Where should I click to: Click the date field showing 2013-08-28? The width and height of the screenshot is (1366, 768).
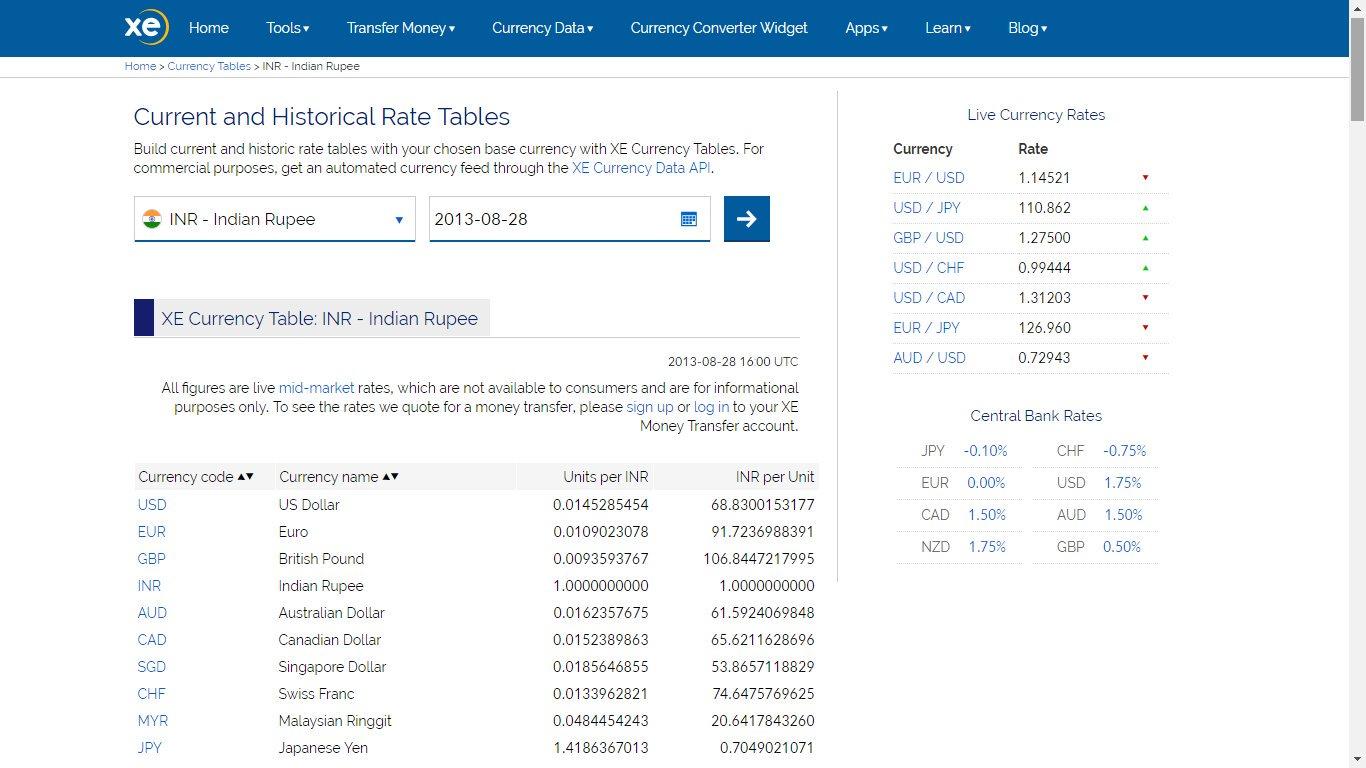point(570,219)
